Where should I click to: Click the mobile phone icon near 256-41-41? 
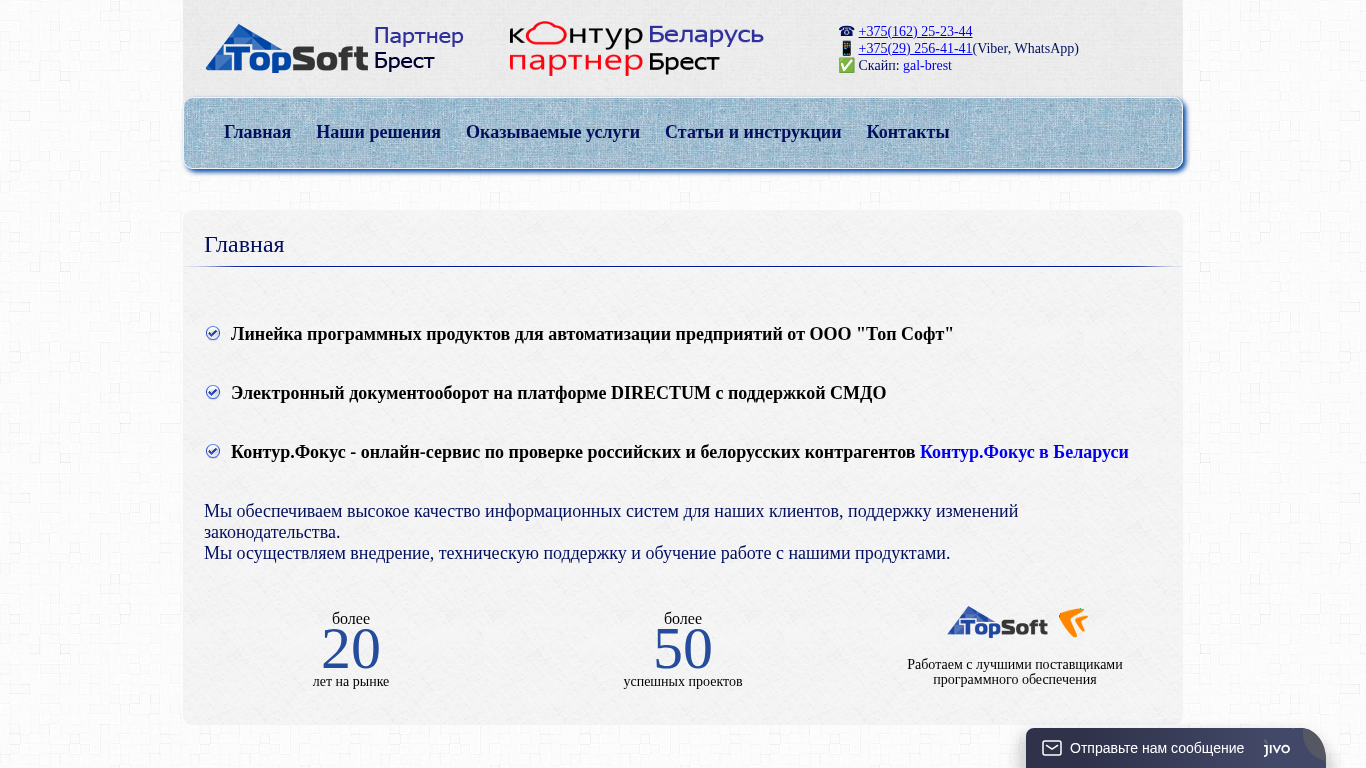[x=846, y=48]
